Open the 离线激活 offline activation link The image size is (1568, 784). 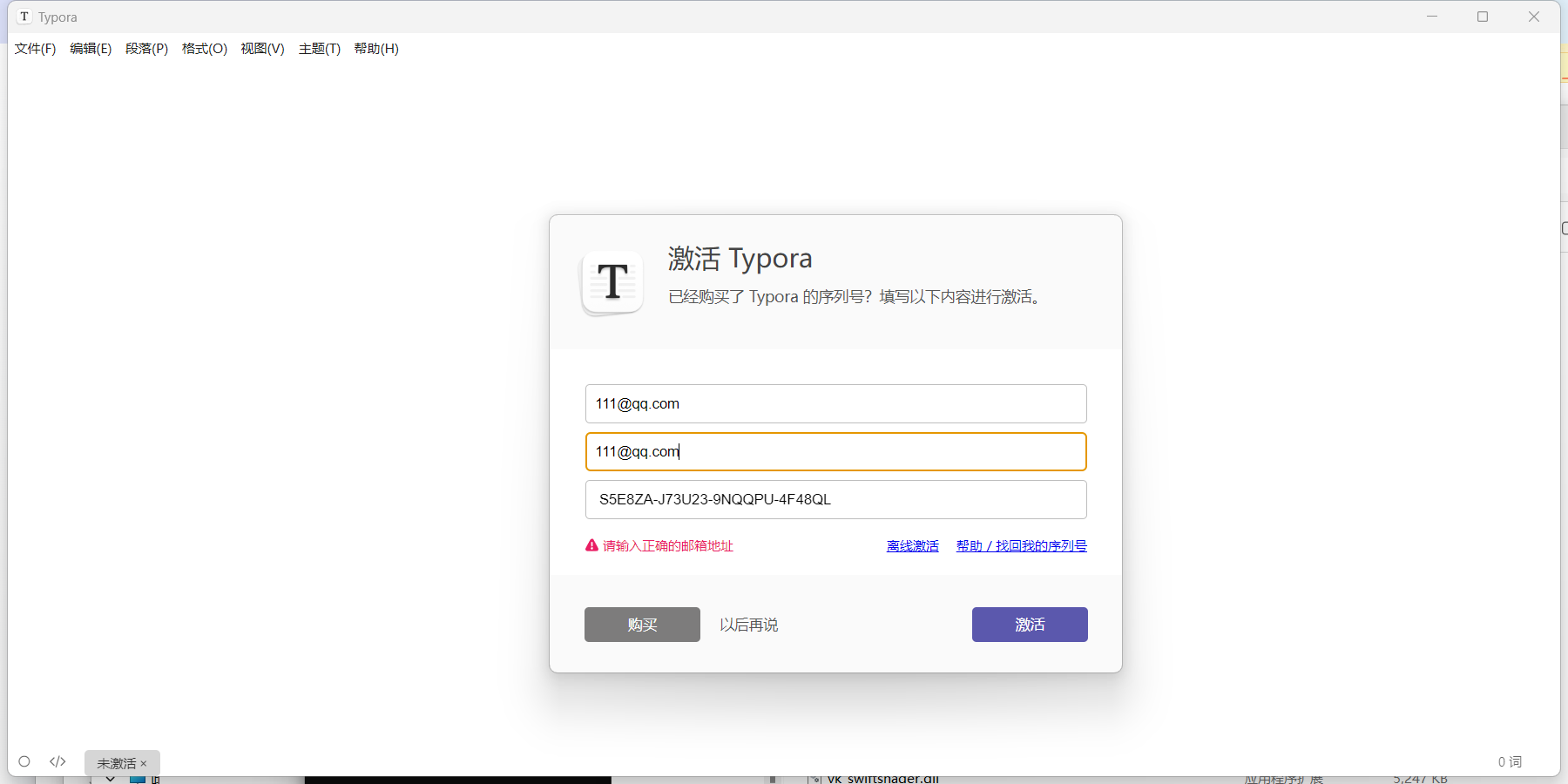tap(912, 546)
